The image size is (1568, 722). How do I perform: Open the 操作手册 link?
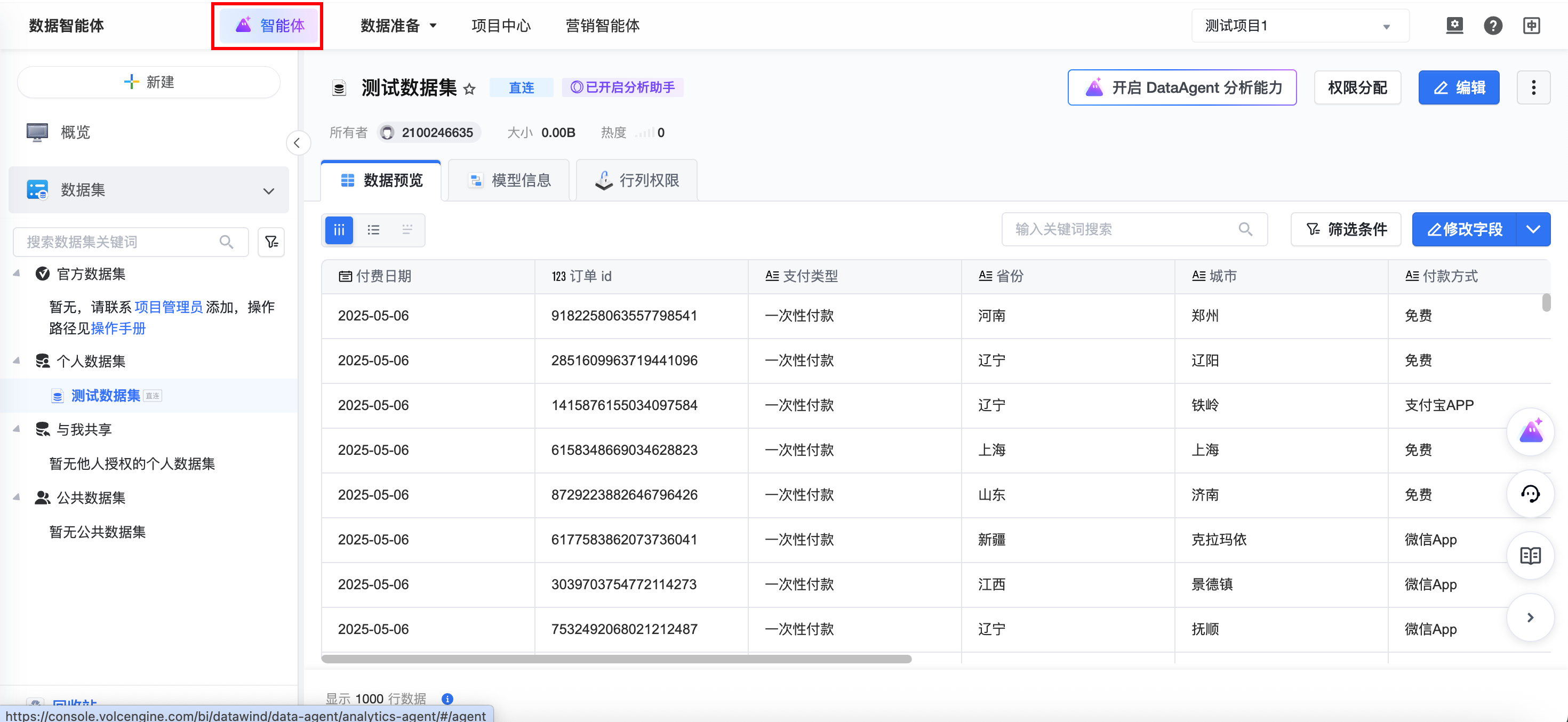(x=118, y=328)
